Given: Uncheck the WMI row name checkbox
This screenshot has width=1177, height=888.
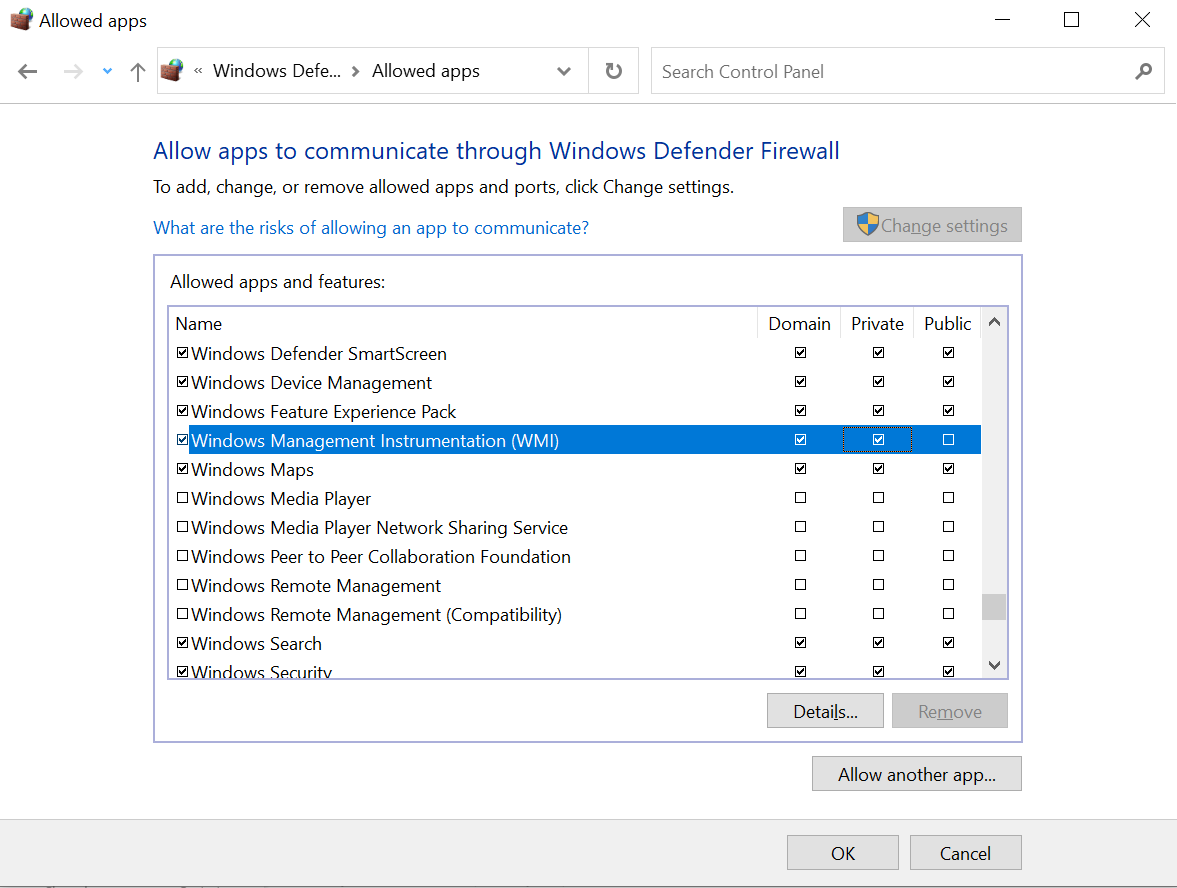Looking at the screenshot, I should pyautogui.click(x=182, y=440).
